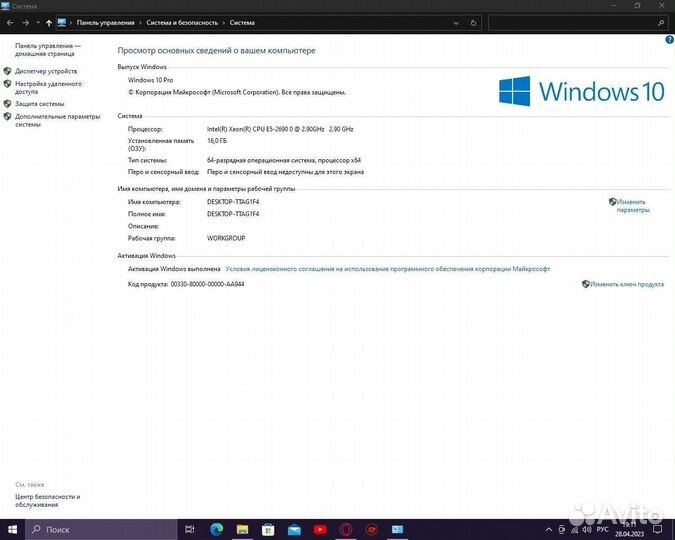Select 'Система' breadcrumb segment
675x540 pixels.
coord(242,23)
